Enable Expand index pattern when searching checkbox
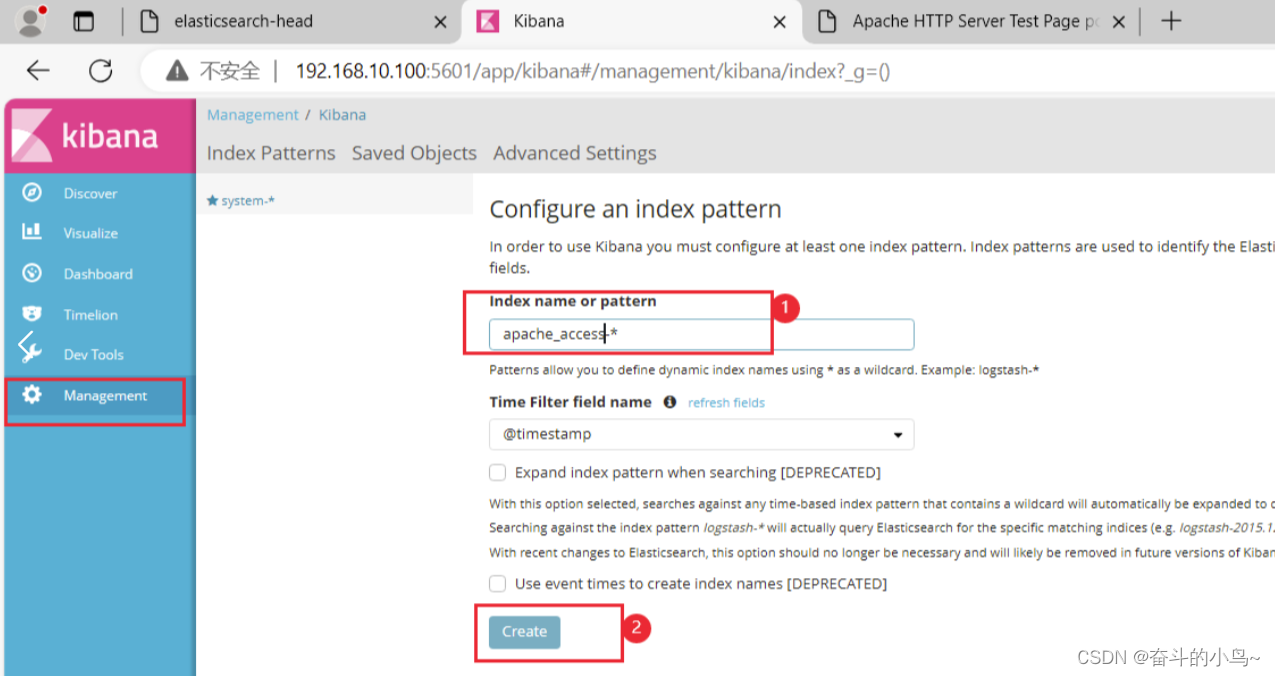This screenshot has width=1275, height=676. [x=497, y=472]
